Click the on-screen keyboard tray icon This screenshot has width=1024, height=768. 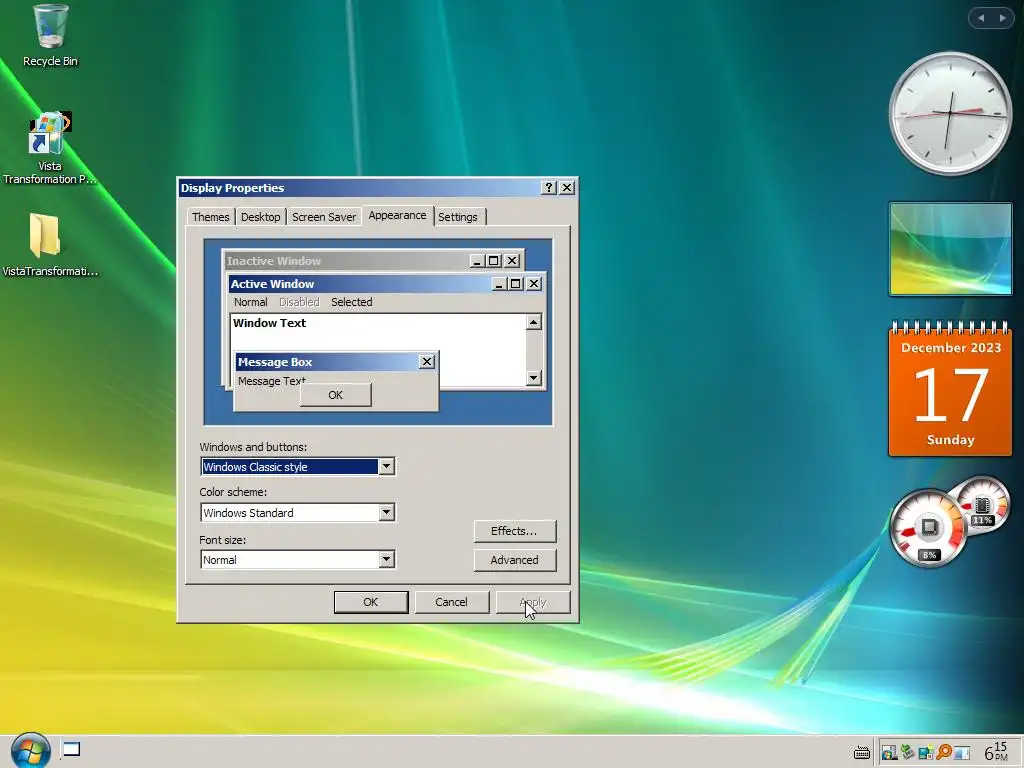[862, 752]
